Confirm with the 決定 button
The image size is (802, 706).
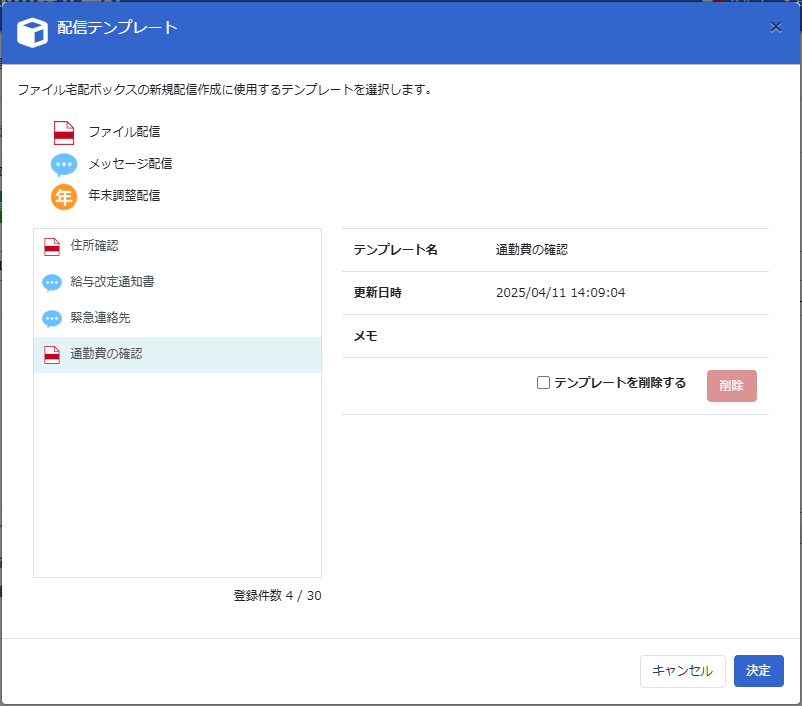[758, 671]
